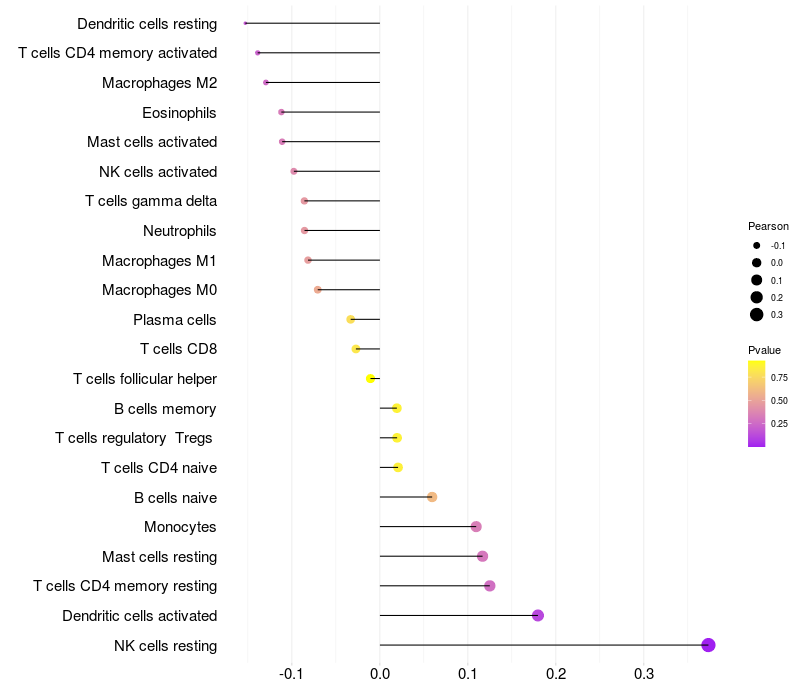Click the Neutrophils data point
The width and height of the screenshot is (800, 700).
[305, 231]
